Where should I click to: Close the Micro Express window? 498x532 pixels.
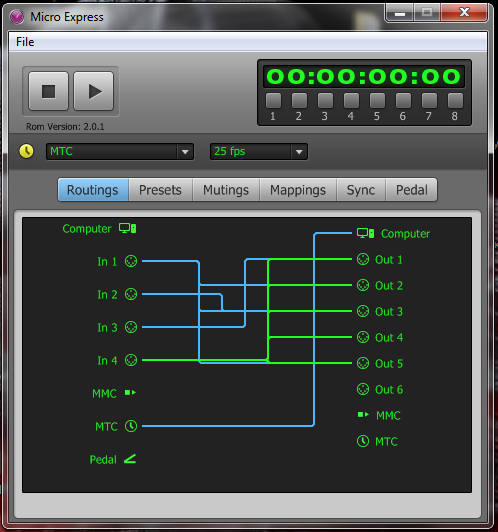(464, 13)
